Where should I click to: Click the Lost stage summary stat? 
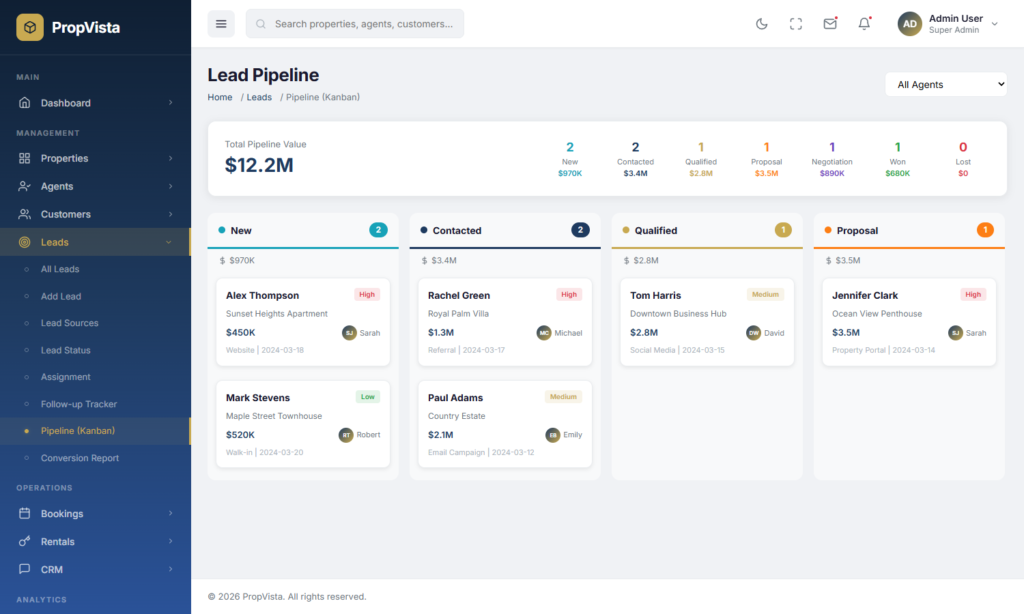(x=963, y=159)
